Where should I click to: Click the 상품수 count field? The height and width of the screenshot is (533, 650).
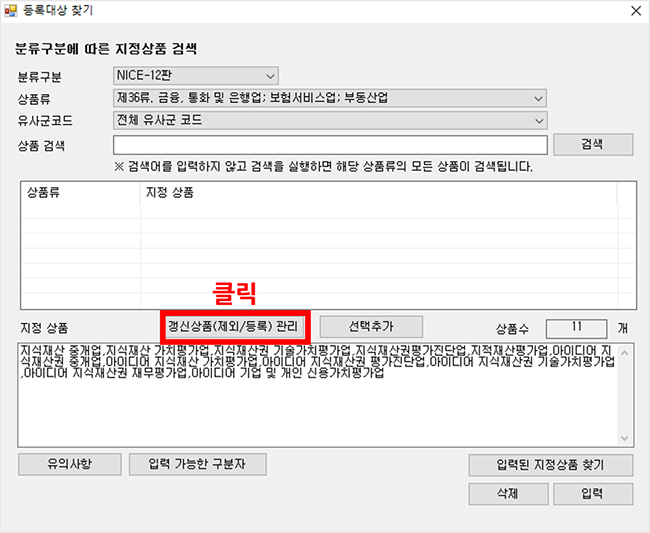point(576,328)
